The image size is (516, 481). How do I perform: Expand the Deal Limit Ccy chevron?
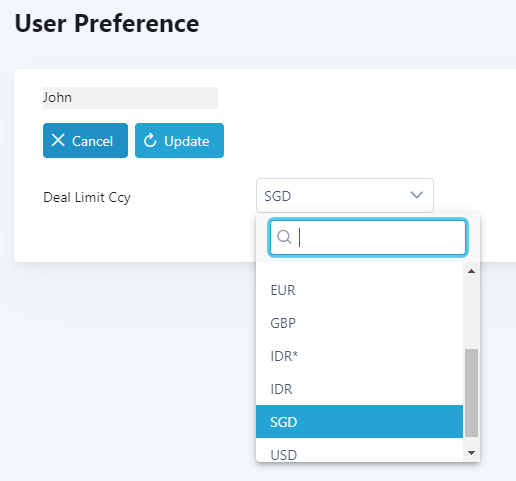click(x=417, y=195)
